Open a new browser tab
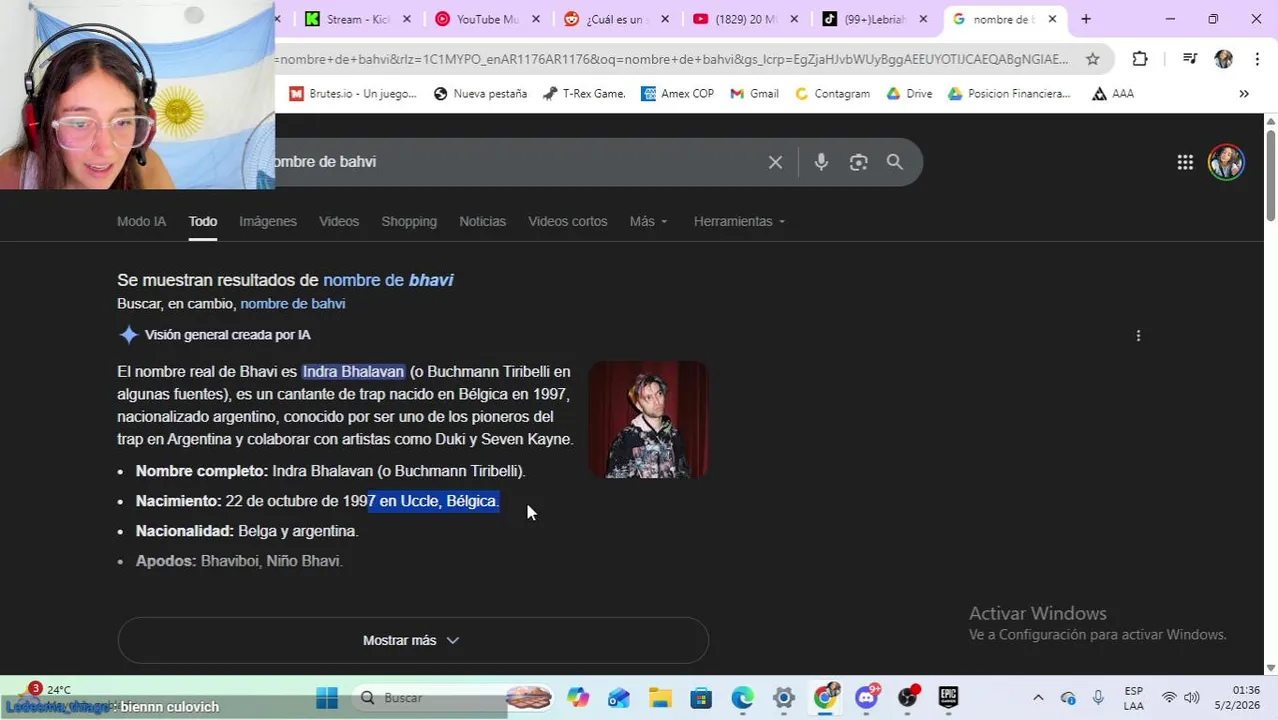The height and width of the screenshot is (720, 1278). point(1086,19)
